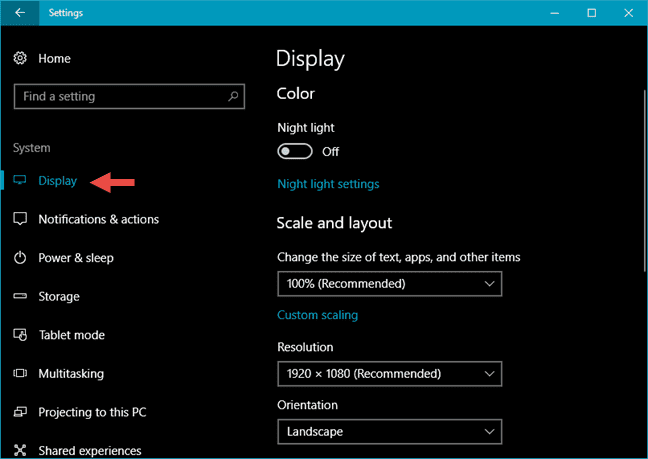The width and height of the screenshot is (648, 459).
Task: Click the Power & sleep icon
Action: click(x=21, y=258)
